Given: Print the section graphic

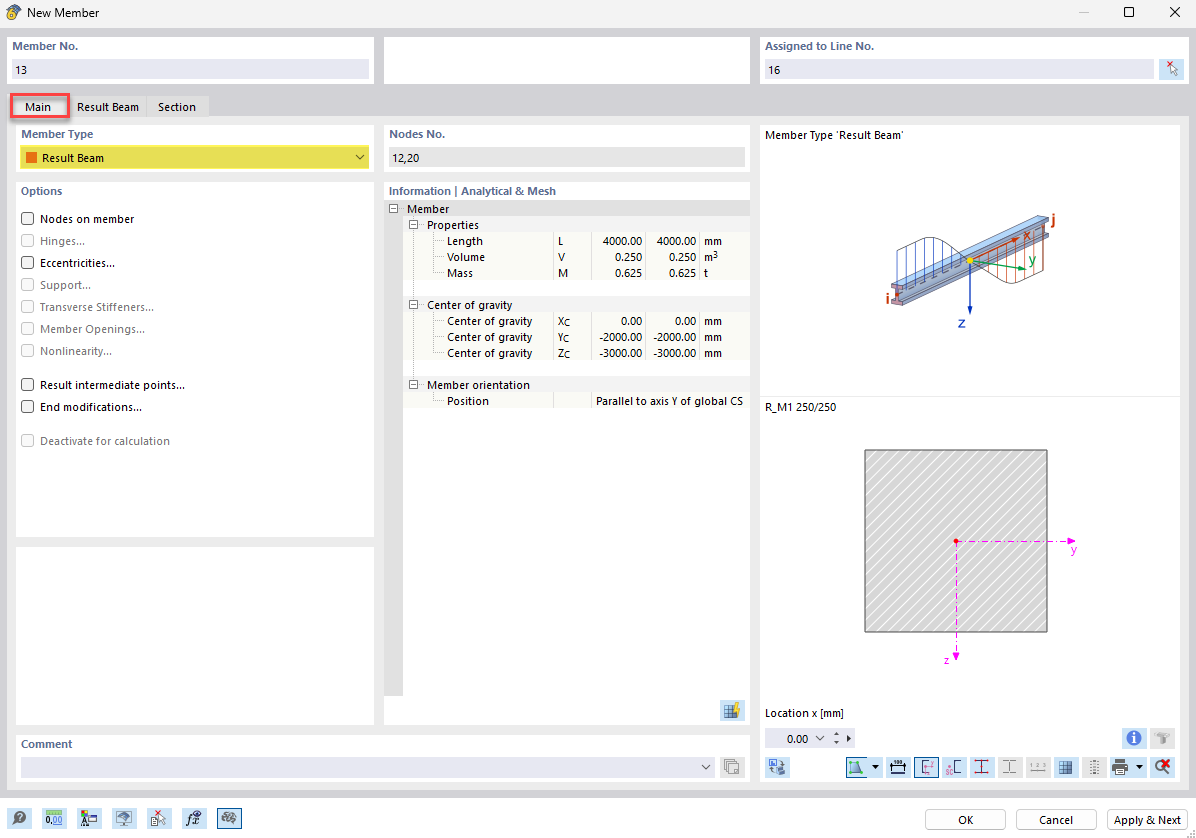Looking at the screenshot, I should [x=1120, y=767].
